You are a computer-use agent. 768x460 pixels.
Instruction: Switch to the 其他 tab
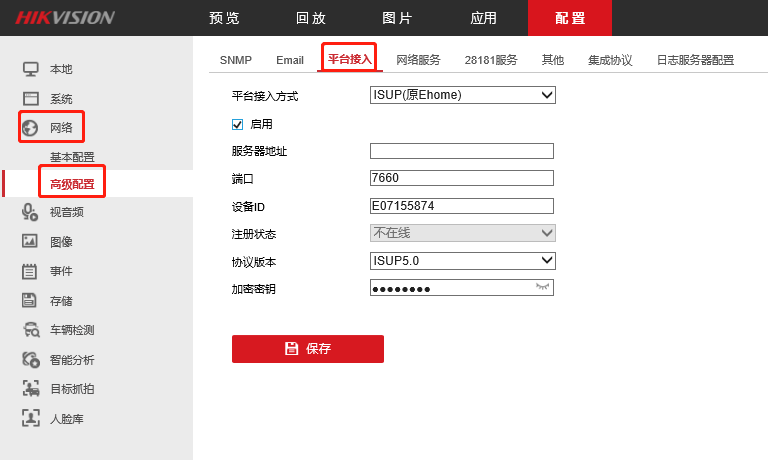pyautogui.click(x=552, y=60)
